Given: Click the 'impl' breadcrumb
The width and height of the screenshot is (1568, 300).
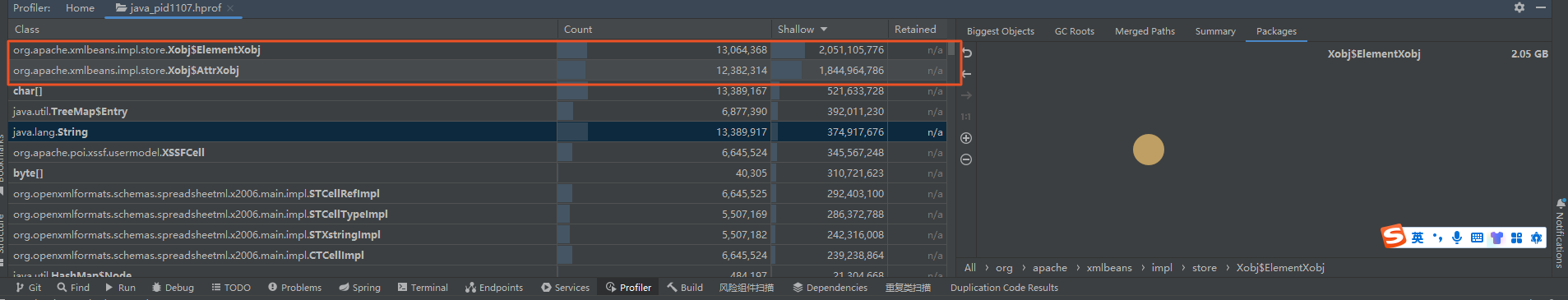Looking at the screenshot, I should point(1162,268).
